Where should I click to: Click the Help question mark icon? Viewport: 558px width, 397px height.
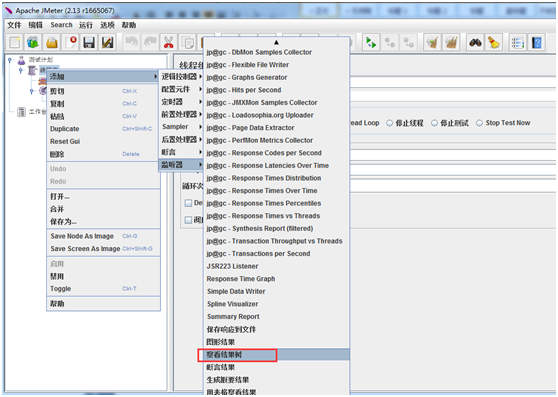(x=537, y=43)
